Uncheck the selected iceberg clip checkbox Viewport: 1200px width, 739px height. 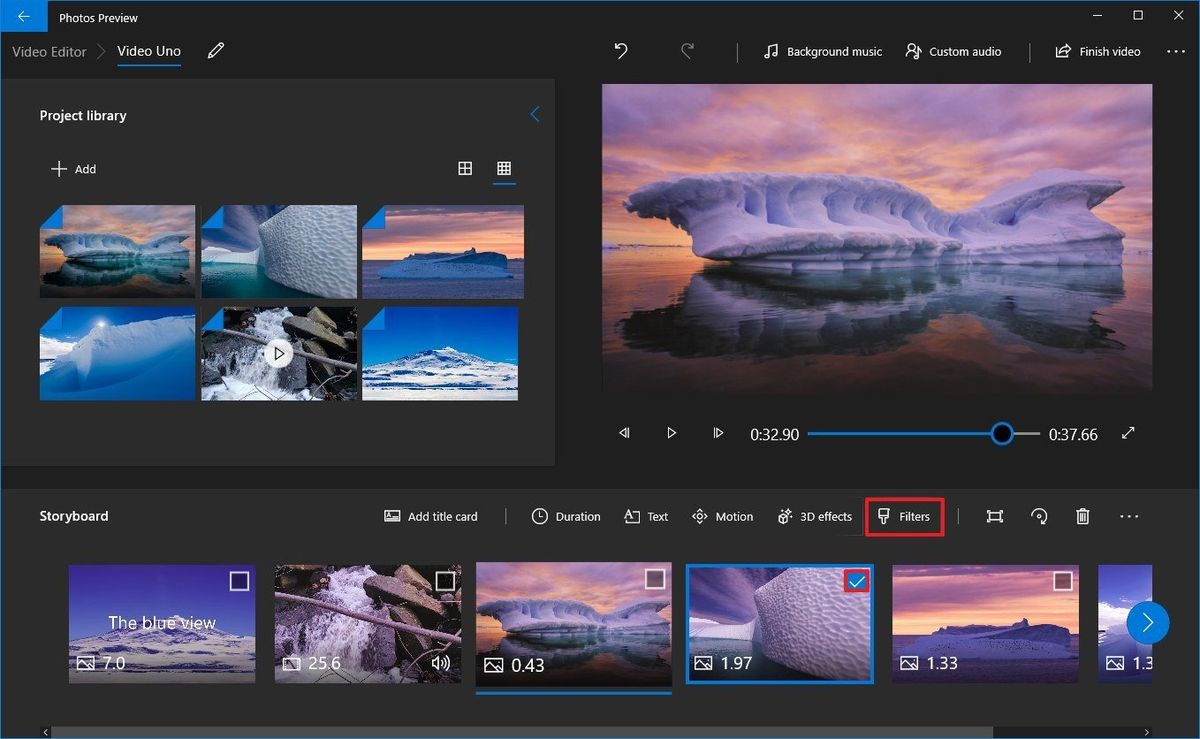[857, 579]
